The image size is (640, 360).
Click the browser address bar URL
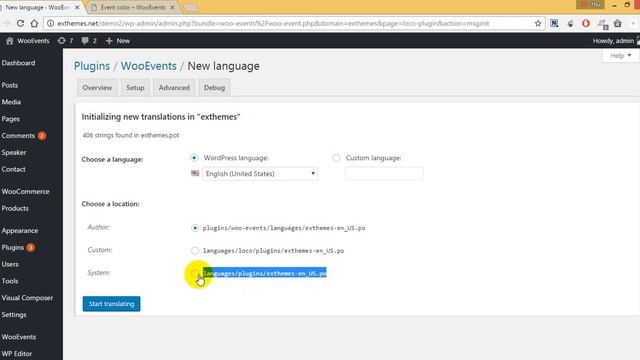273,23
